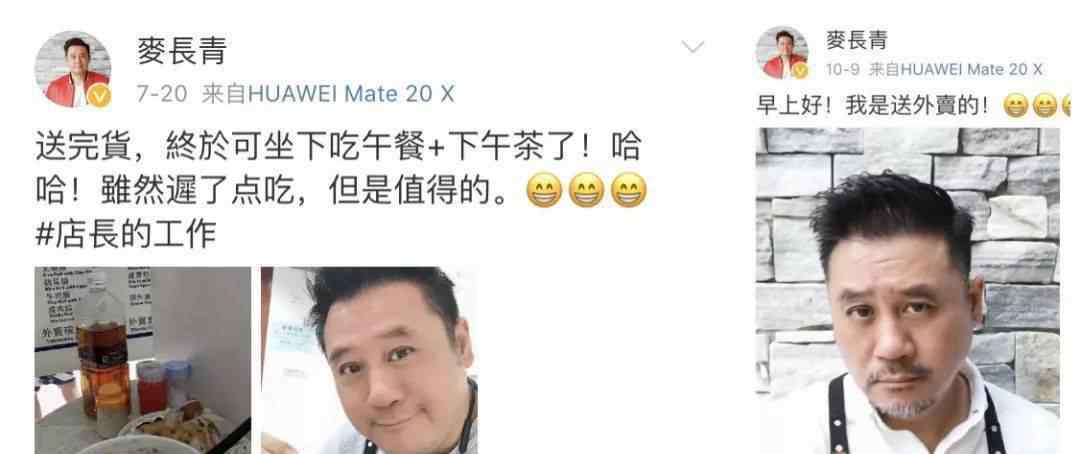
Task: Open the #店長的工作 hashtag link
Action: click(x=126, y=234)
